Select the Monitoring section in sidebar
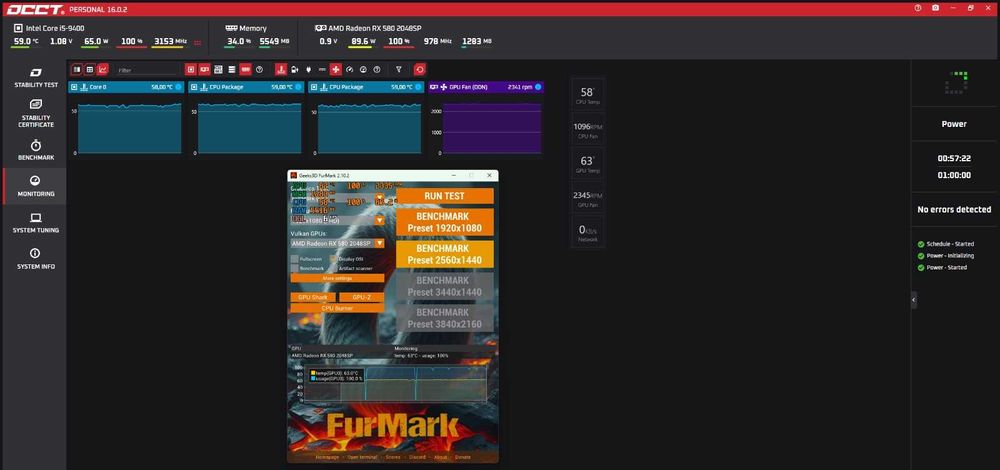This screenshot has height=470, width=1000. coord(36,186)
